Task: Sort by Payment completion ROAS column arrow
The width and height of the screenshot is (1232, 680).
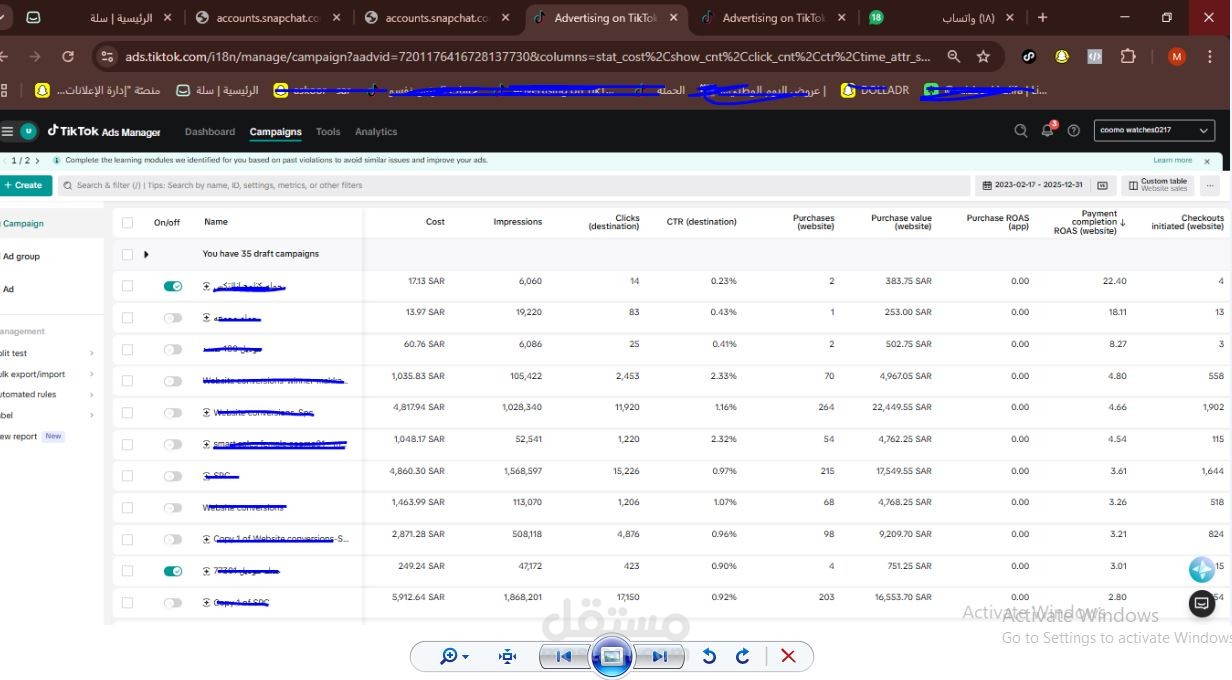Action: point(1122,223)
